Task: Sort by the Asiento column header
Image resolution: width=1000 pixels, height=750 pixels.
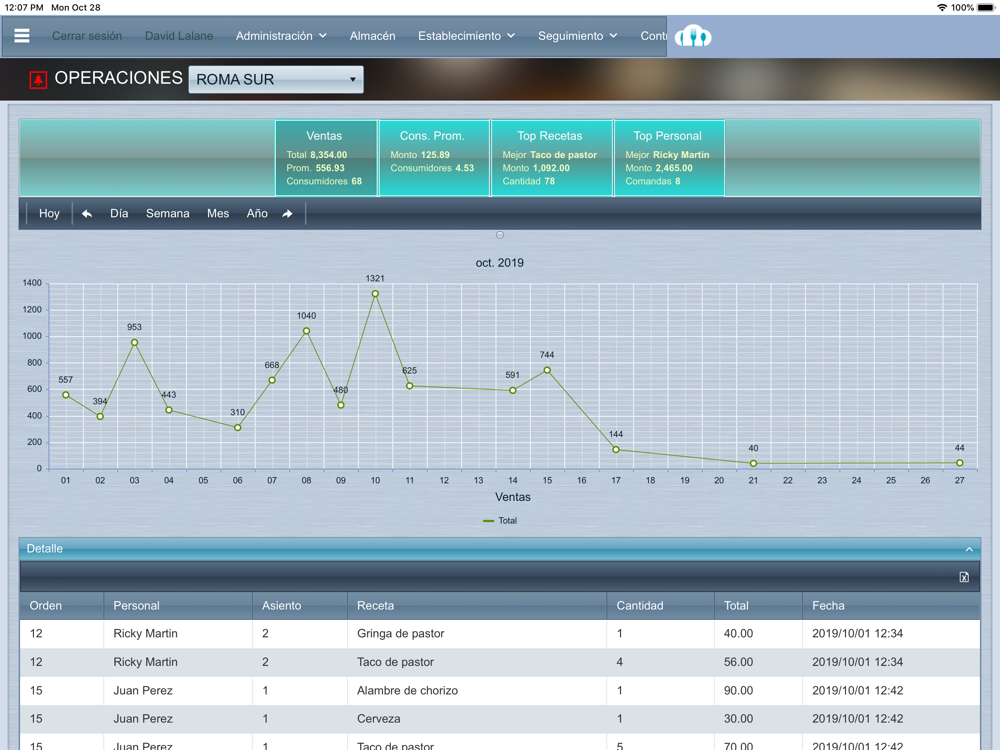Action: click(300, 606)
